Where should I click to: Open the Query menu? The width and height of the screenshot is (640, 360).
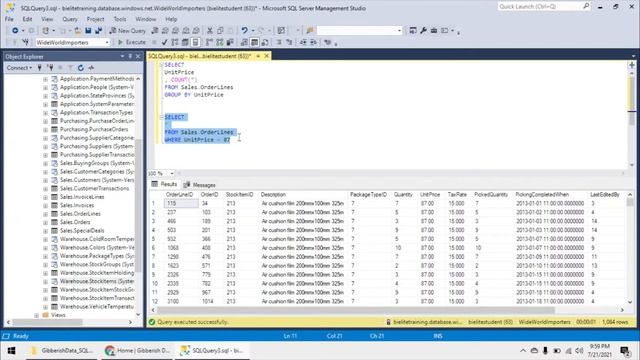[x=70, y=19]
